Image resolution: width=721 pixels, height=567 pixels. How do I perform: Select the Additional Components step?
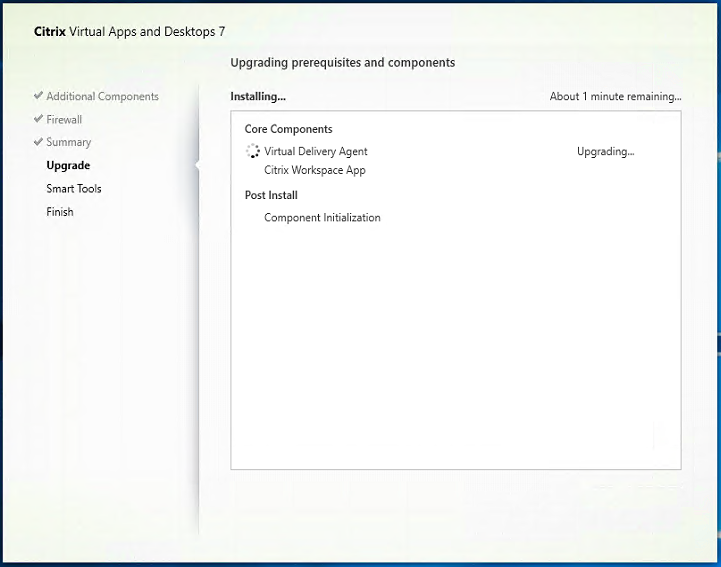pos(103,97)
